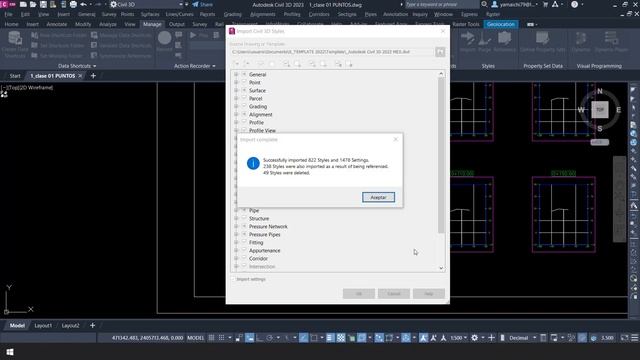
Task: Expand the Alignment node in styles tree
Action: click(236, 114)
